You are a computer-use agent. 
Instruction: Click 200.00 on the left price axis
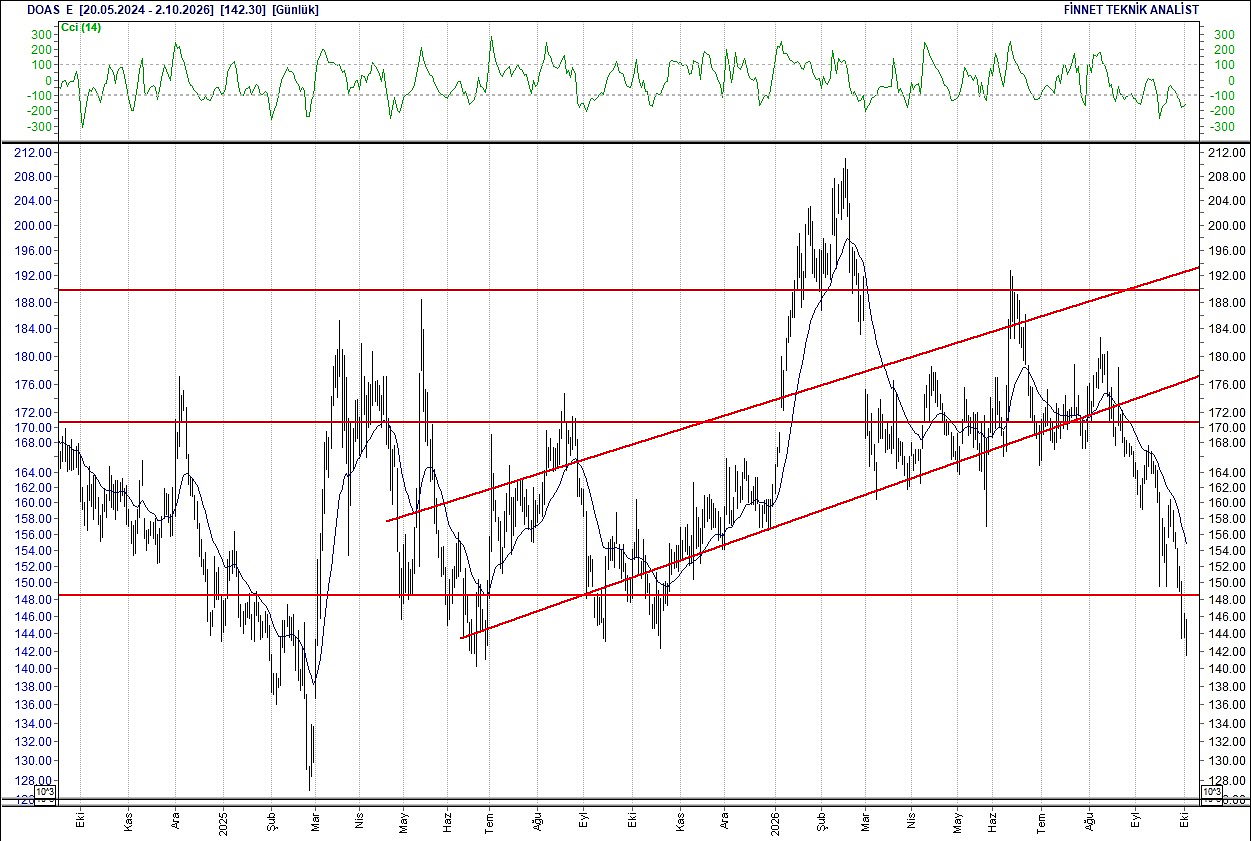pos(33,225)
